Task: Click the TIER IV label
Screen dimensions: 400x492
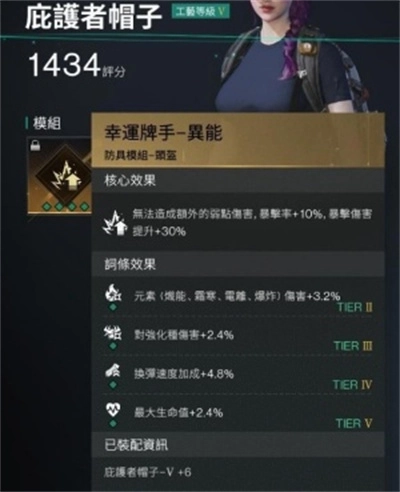Action: (352, 385)
